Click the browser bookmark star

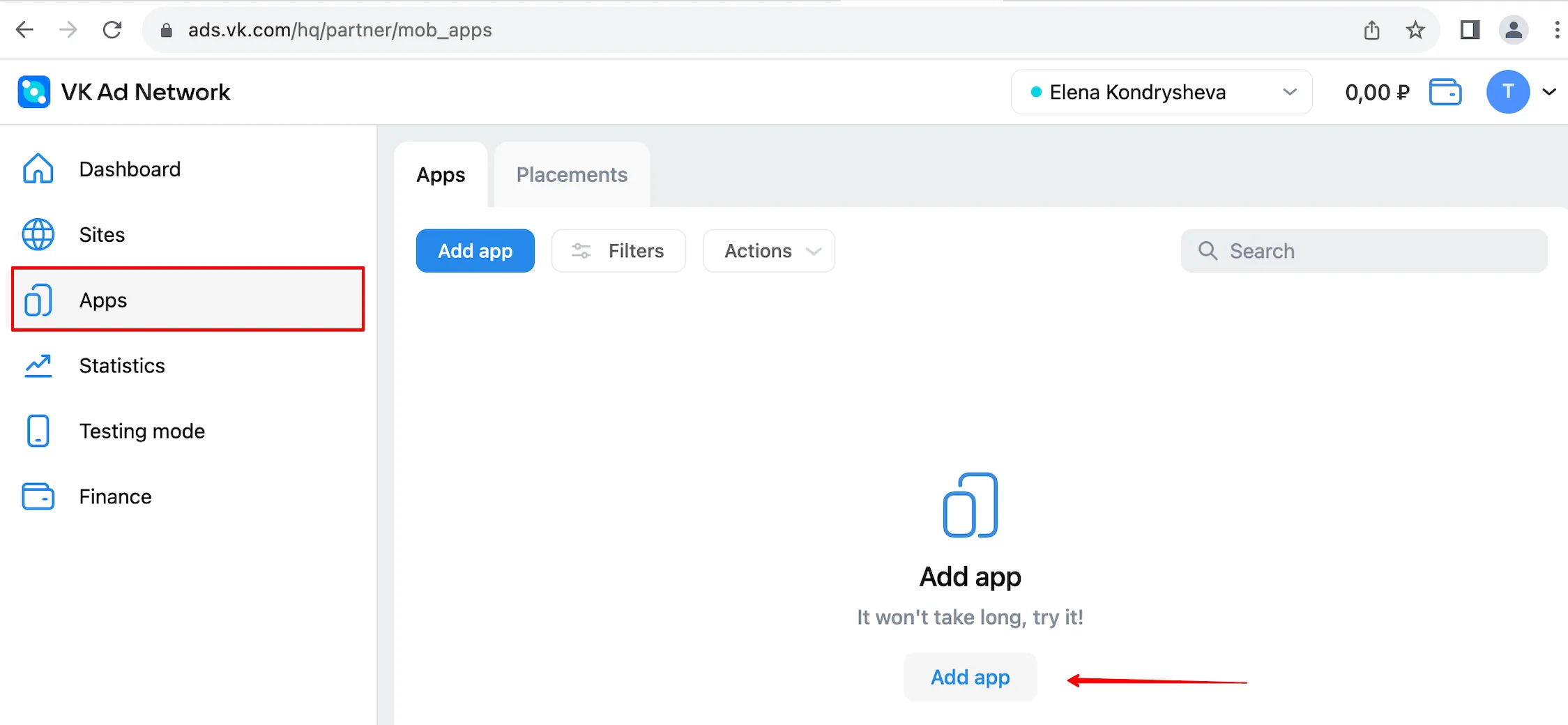pyautogui.click(x=1415, y=29)
